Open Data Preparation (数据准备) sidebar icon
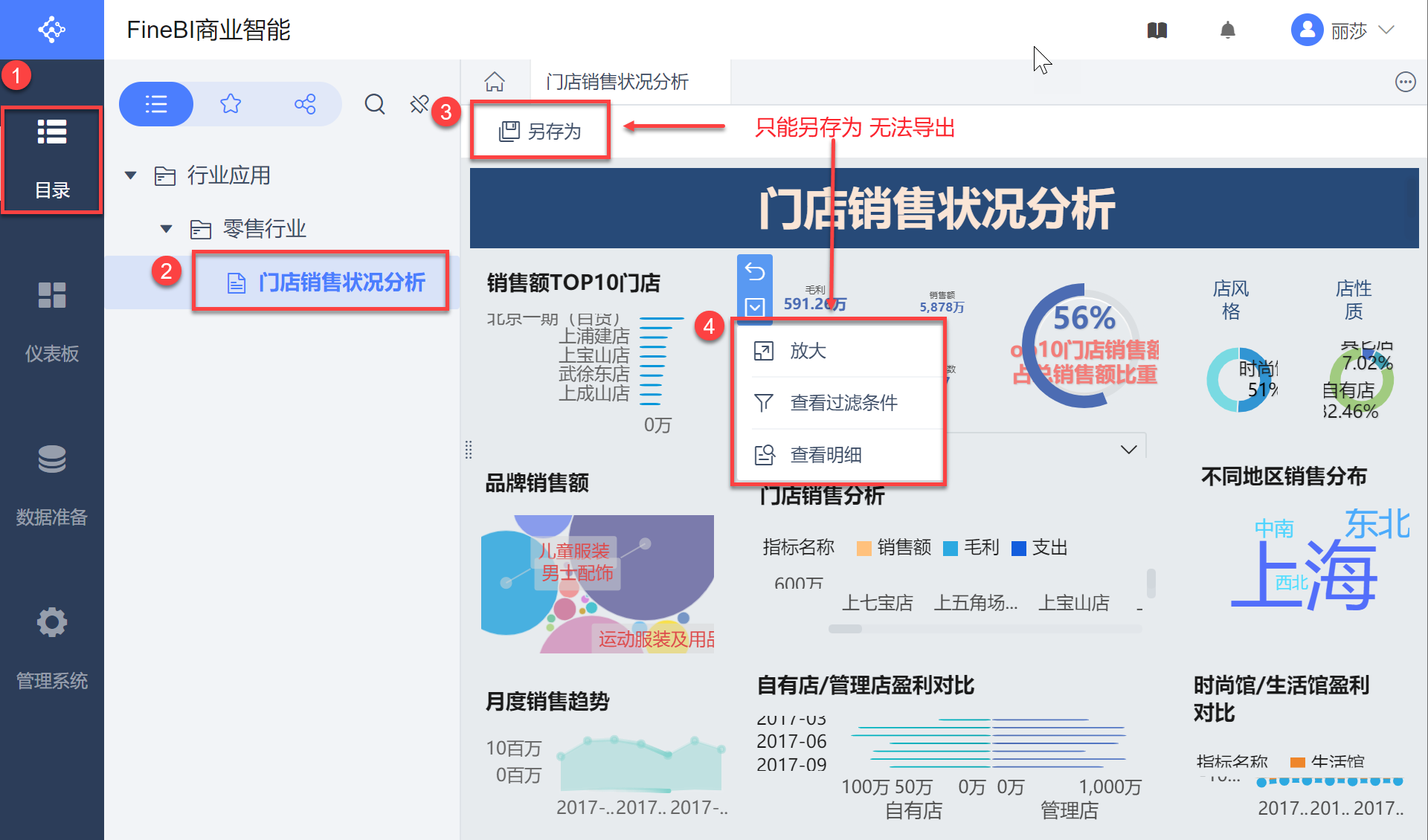Viewport: 1428px width, 840px height. pos(51,459)
